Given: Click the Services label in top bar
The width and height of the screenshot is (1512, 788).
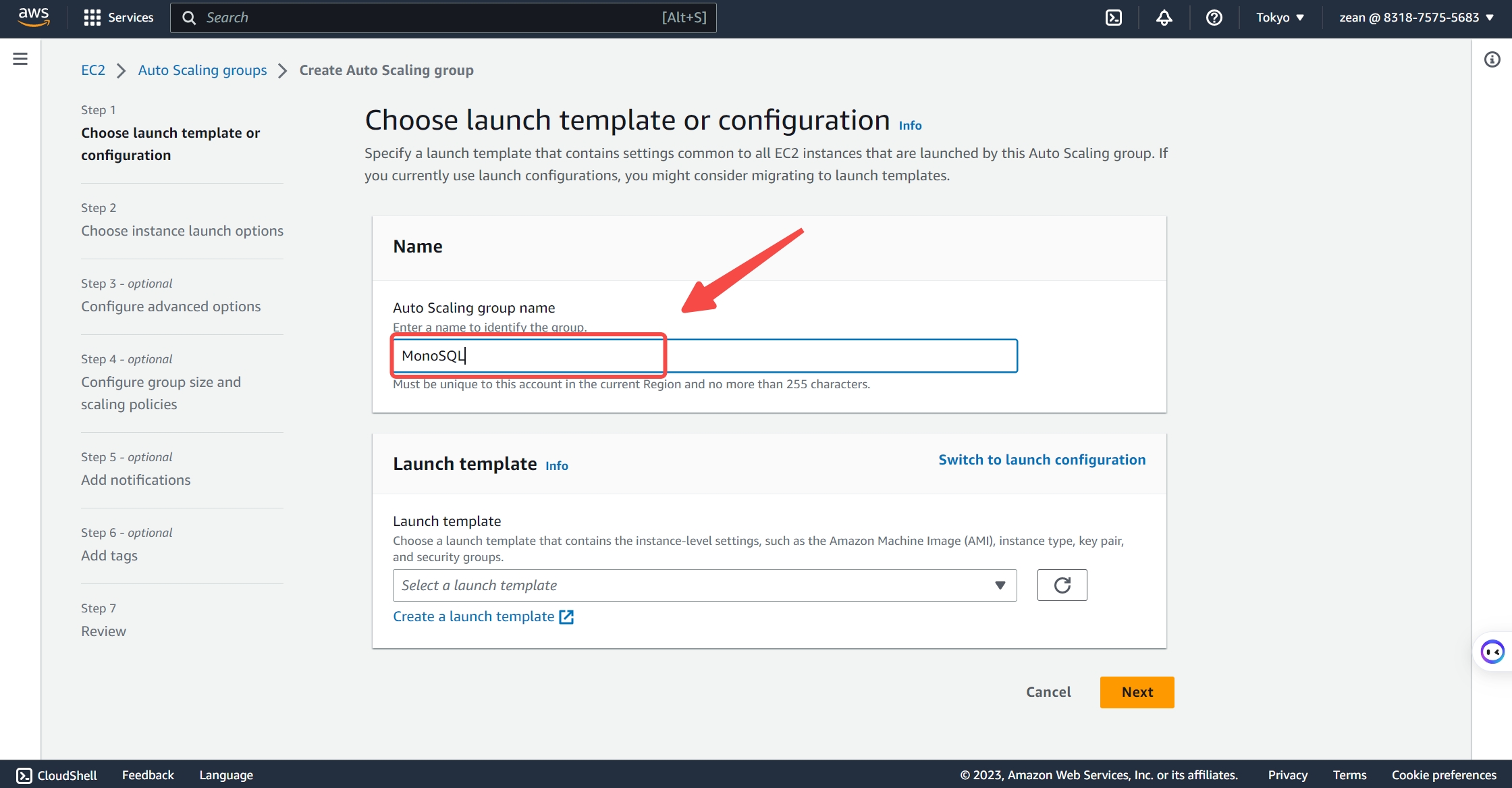Looking at the screenshot, I should (x=131, y=18).
